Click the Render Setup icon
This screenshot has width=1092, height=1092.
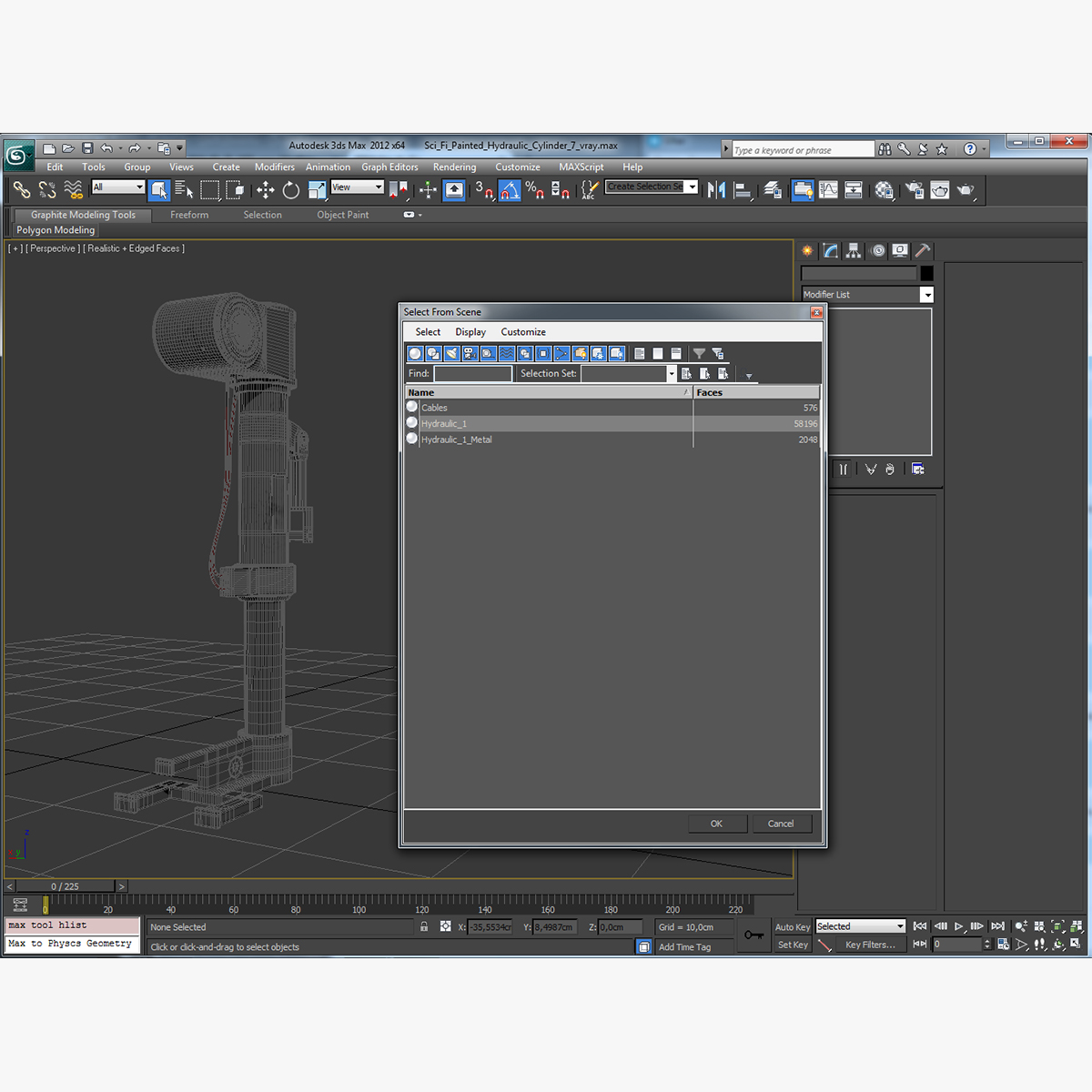pyautogui.click(x=914, y=189)
